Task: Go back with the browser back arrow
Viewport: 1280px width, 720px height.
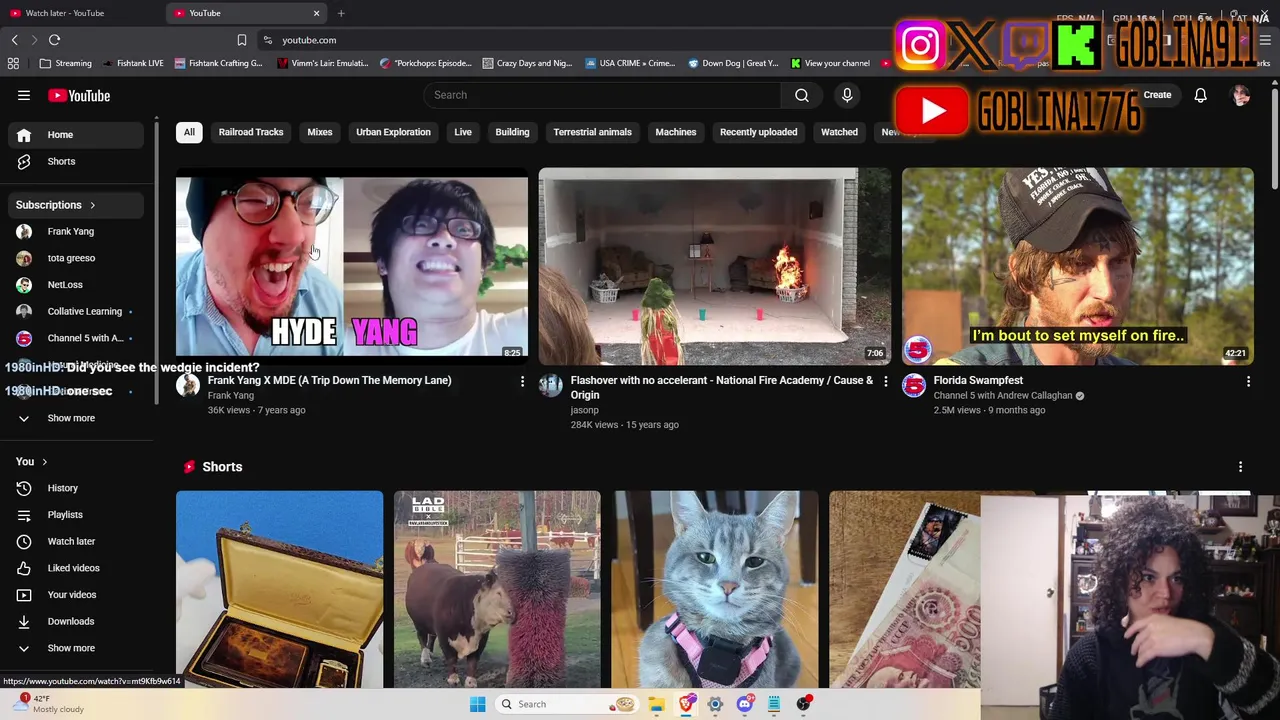Action: [14, 40]
